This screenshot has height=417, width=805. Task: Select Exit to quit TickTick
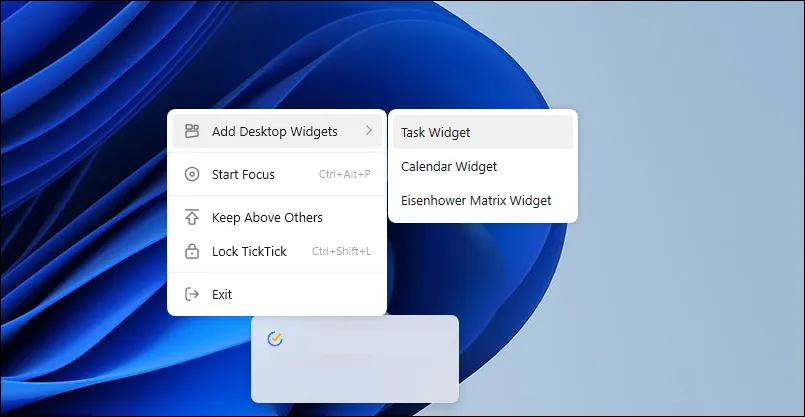pos(277,294)
